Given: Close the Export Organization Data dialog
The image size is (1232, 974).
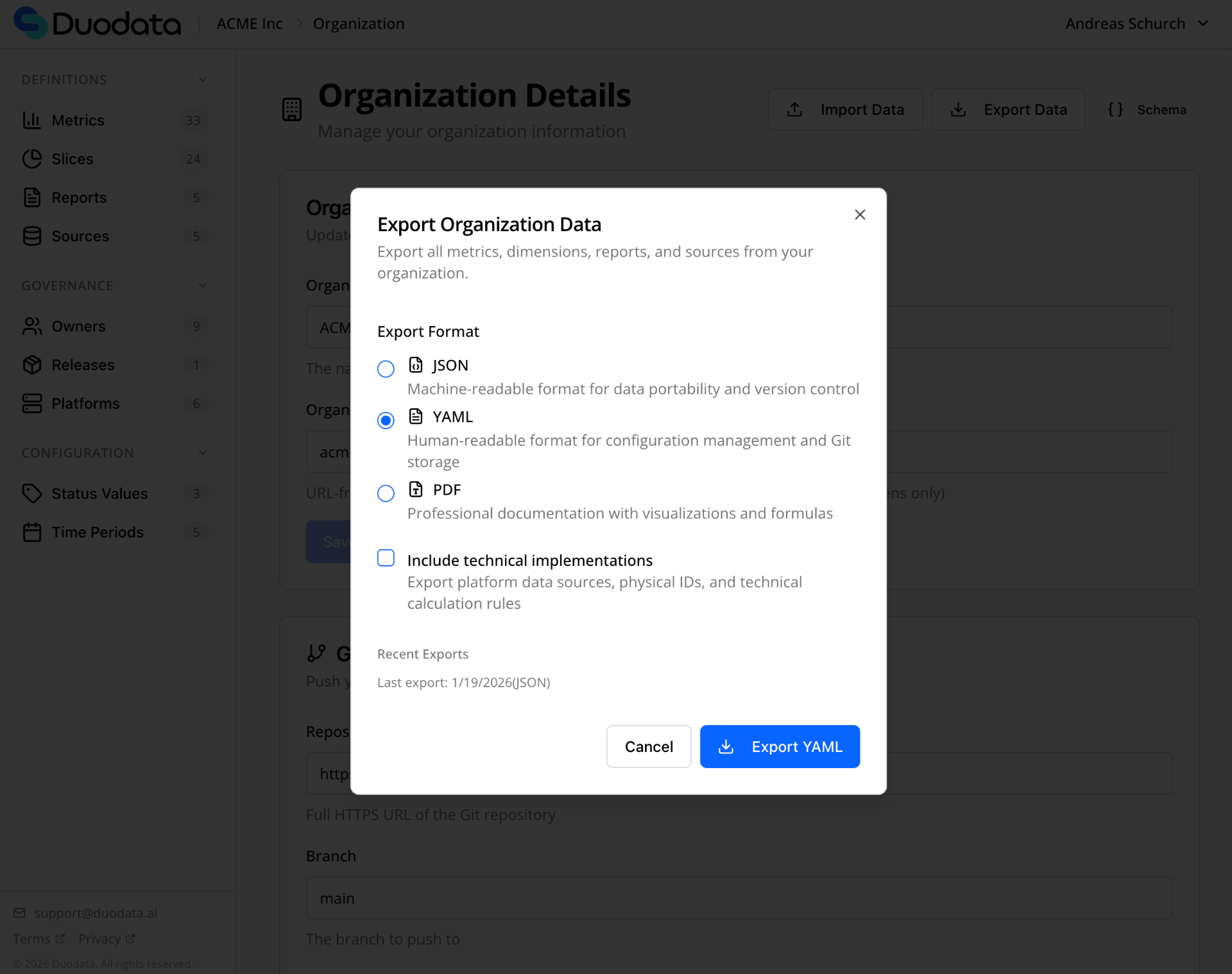Looking at the screenshot, I should pyautogui.click(x=860, y=214).
